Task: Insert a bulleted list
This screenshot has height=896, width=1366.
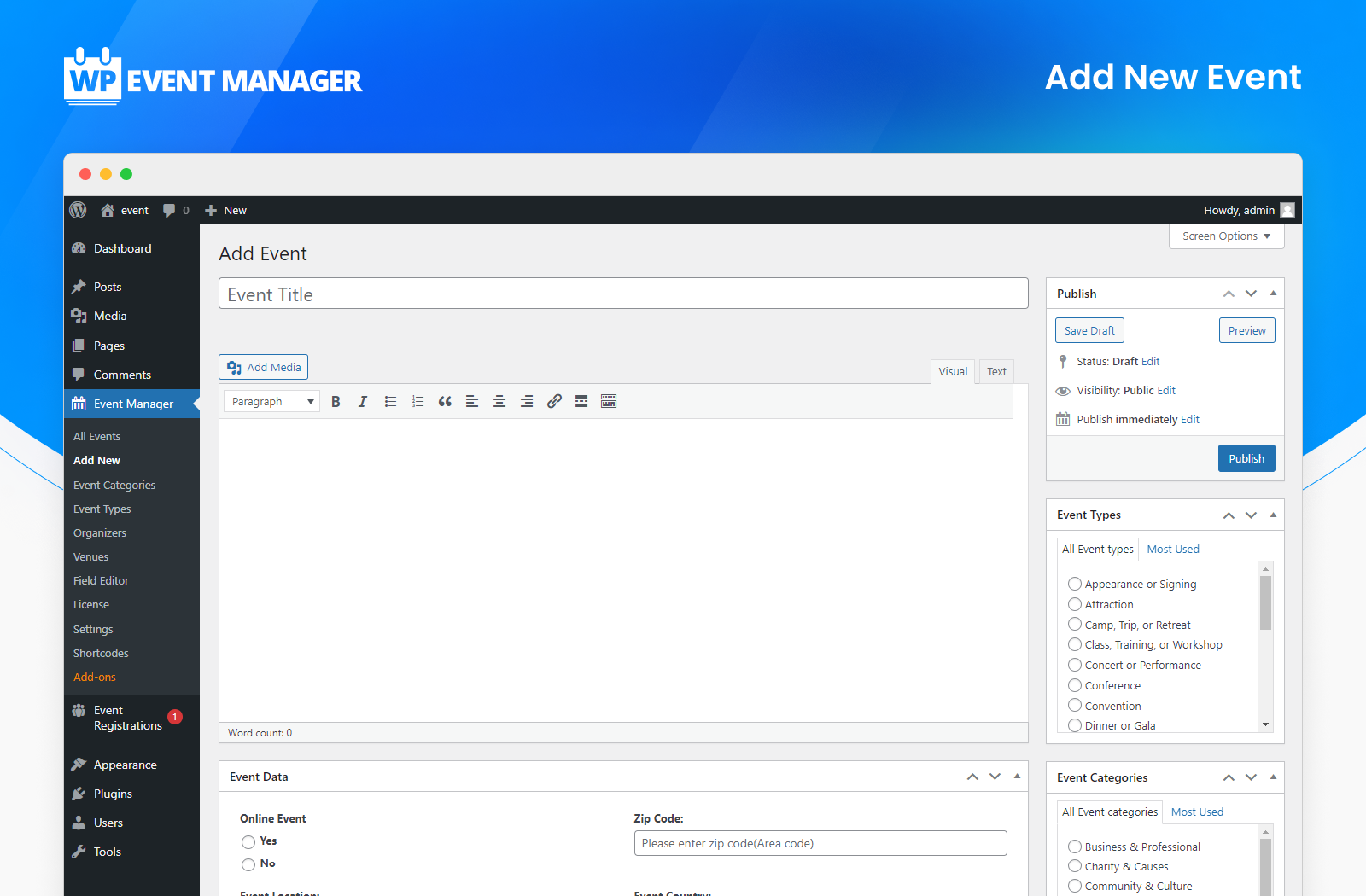Action: click(390, 401)
